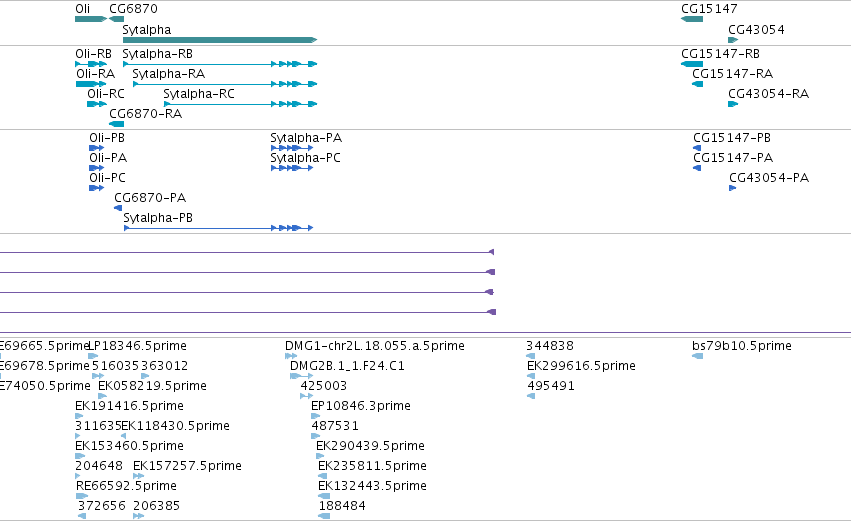Click the bs79b10.5prime marker arrow

(697, 356)
